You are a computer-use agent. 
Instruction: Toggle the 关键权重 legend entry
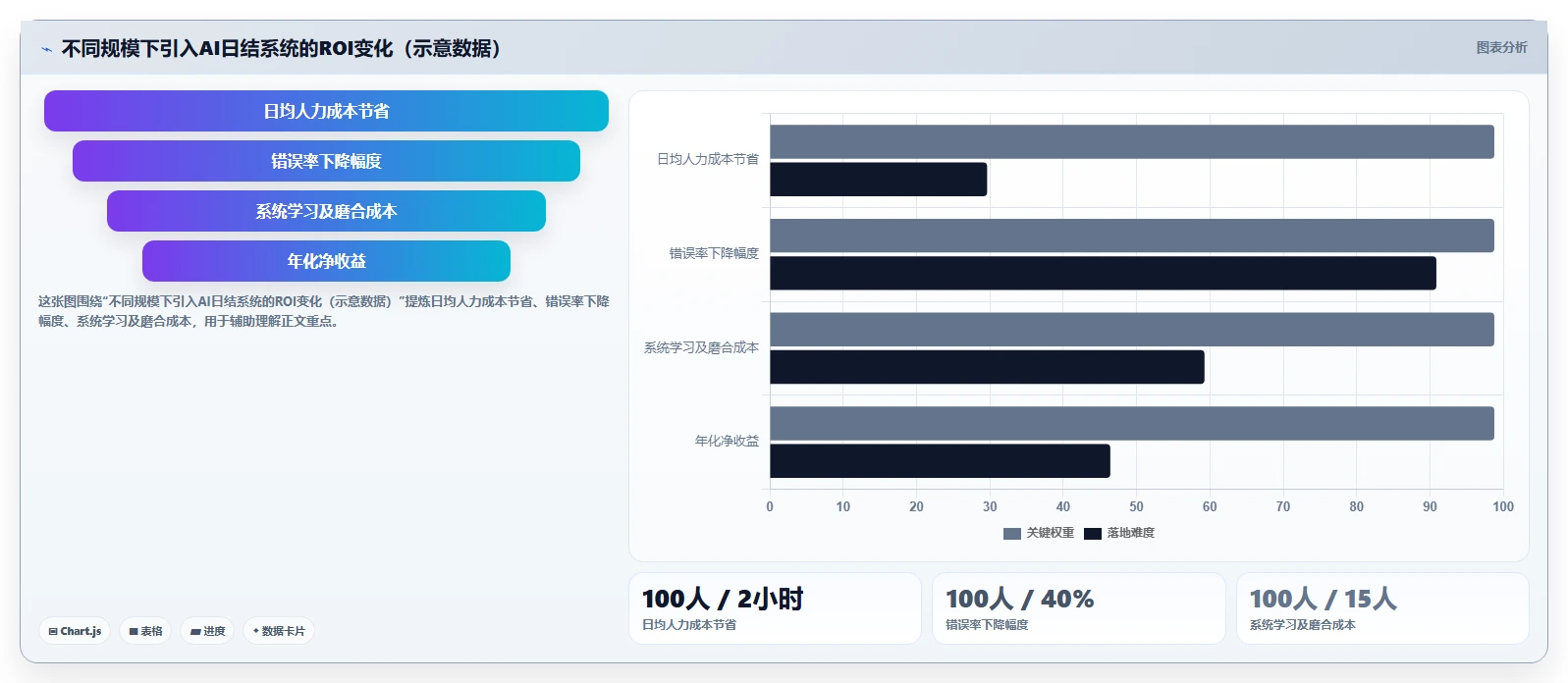[1039, 533]
